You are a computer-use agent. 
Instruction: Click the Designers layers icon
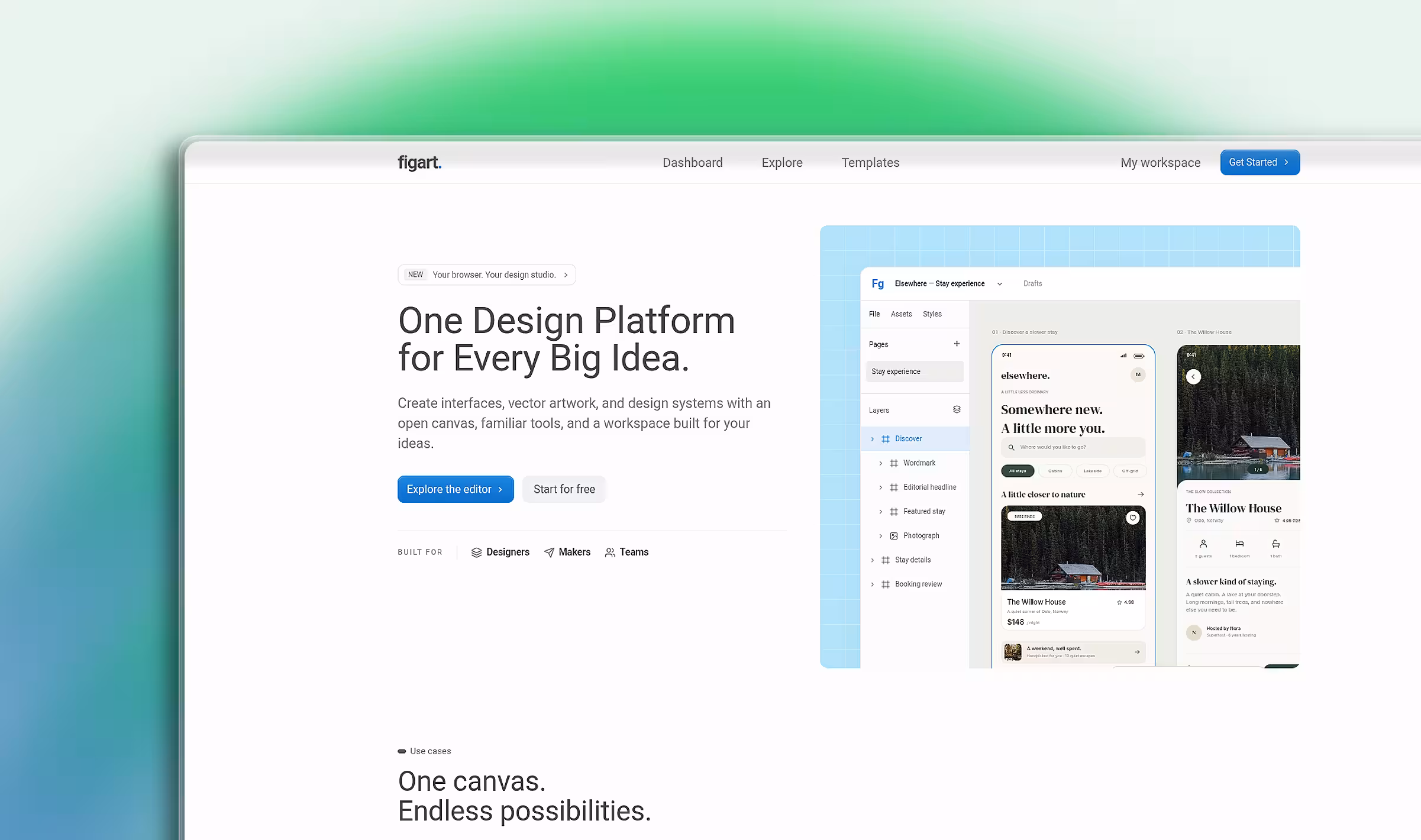(476, 553)
